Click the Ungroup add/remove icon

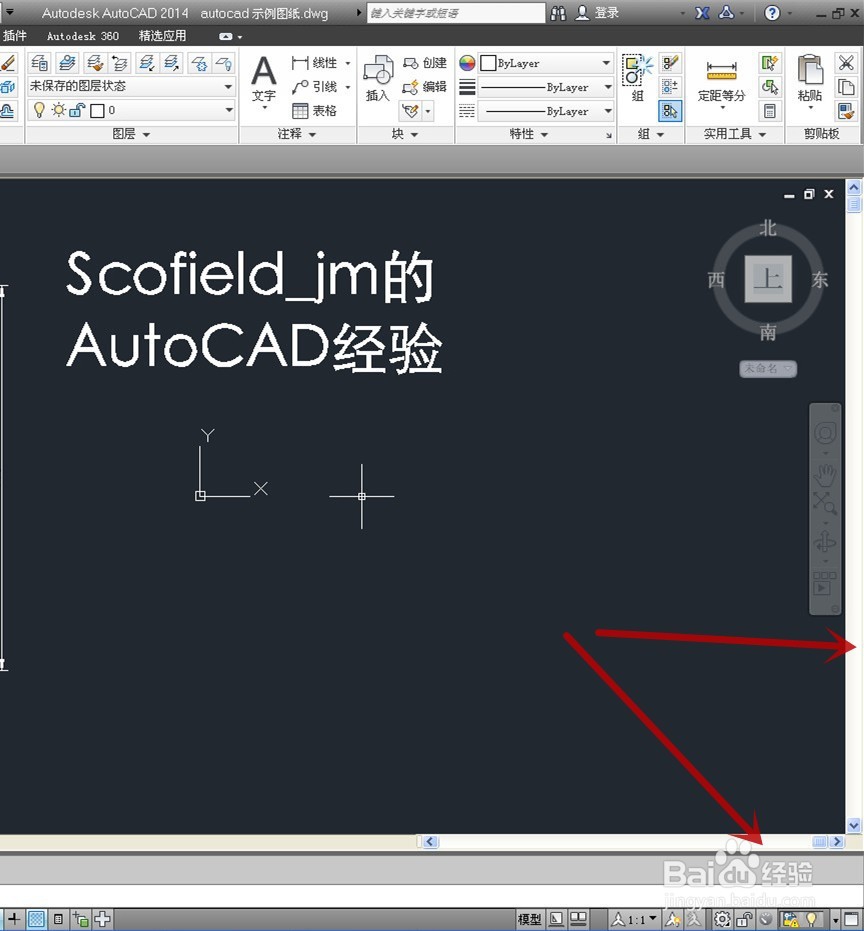(x=670, y=87)
